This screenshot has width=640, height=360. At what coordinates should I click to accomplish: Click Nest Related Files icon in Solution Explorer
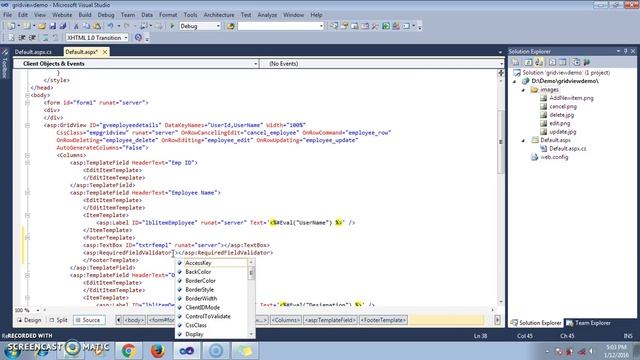(x=539, y=62)
